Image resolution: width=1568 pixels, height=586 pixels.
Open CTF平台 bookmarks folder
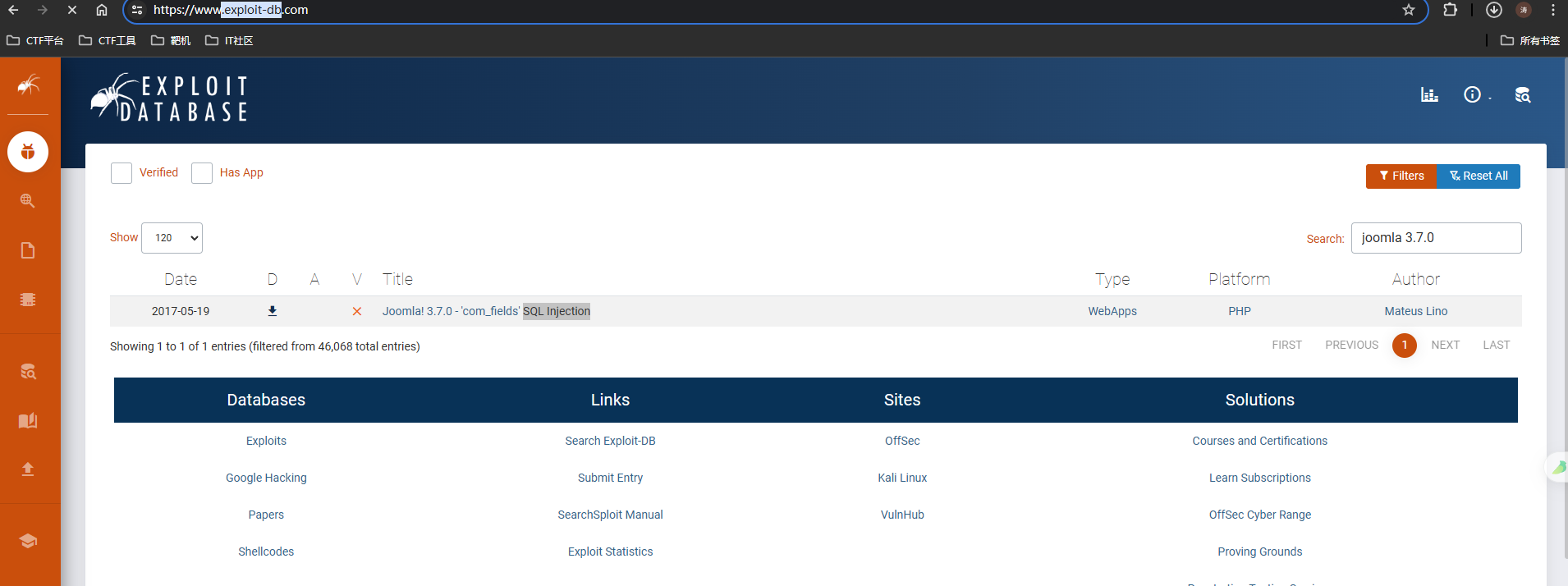click(x=35, y=40)
